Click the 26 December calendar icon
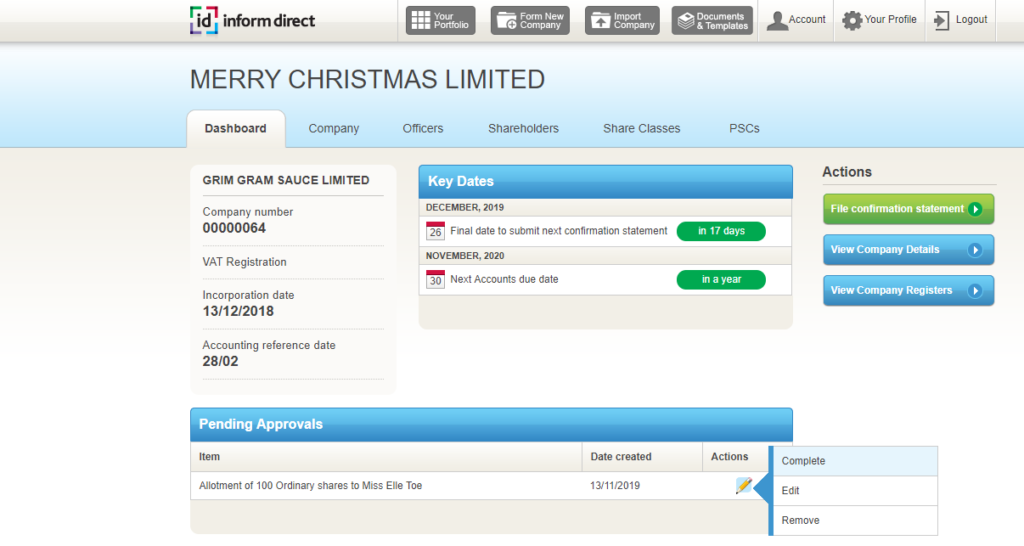 [435, 231]
